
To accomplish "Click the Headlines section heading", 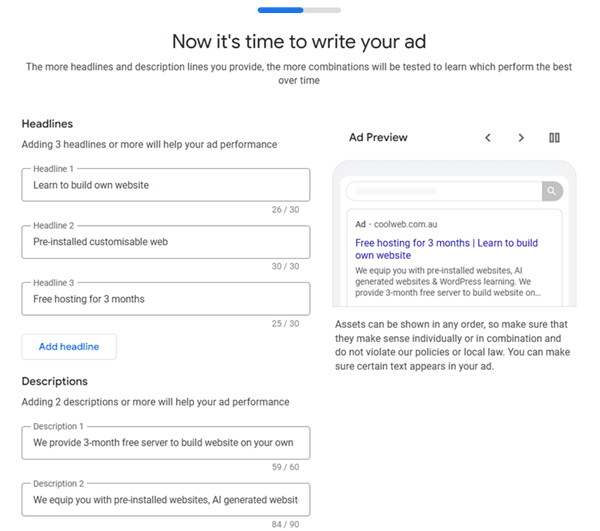I will 47,124.
